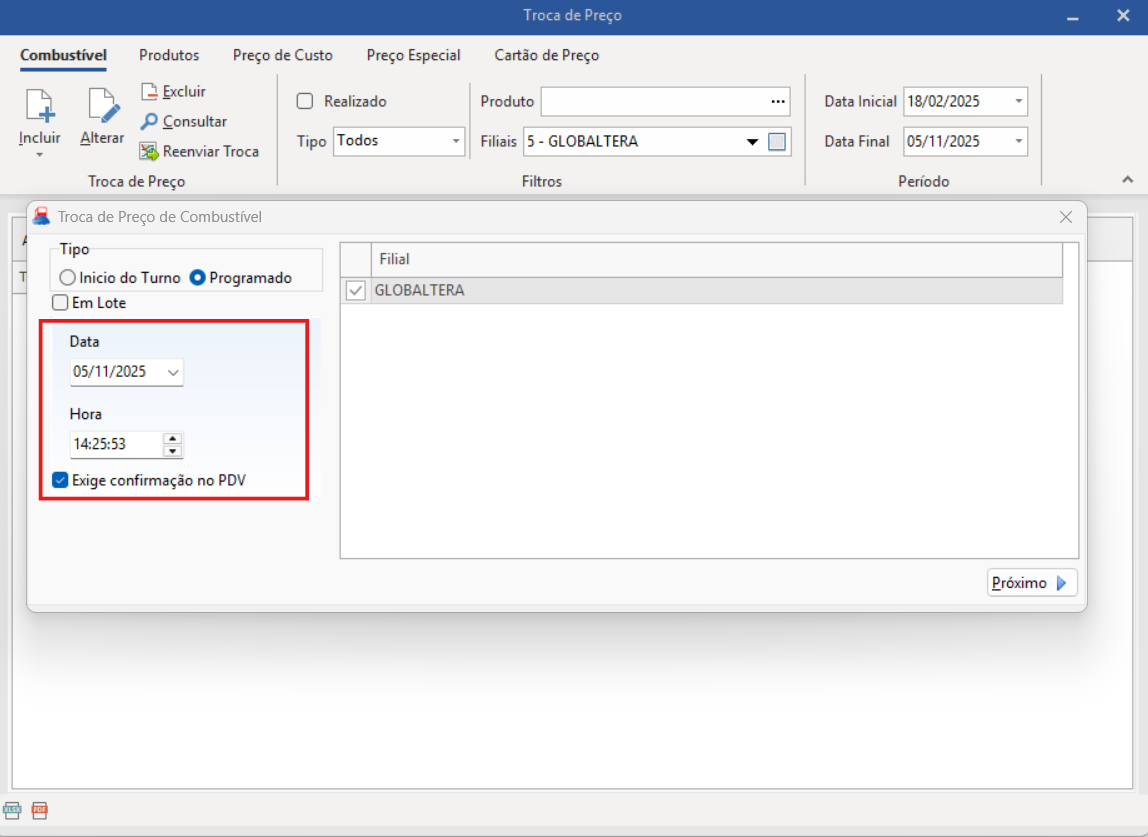Select the Inicio do Turno radio option

pos(68,278)
